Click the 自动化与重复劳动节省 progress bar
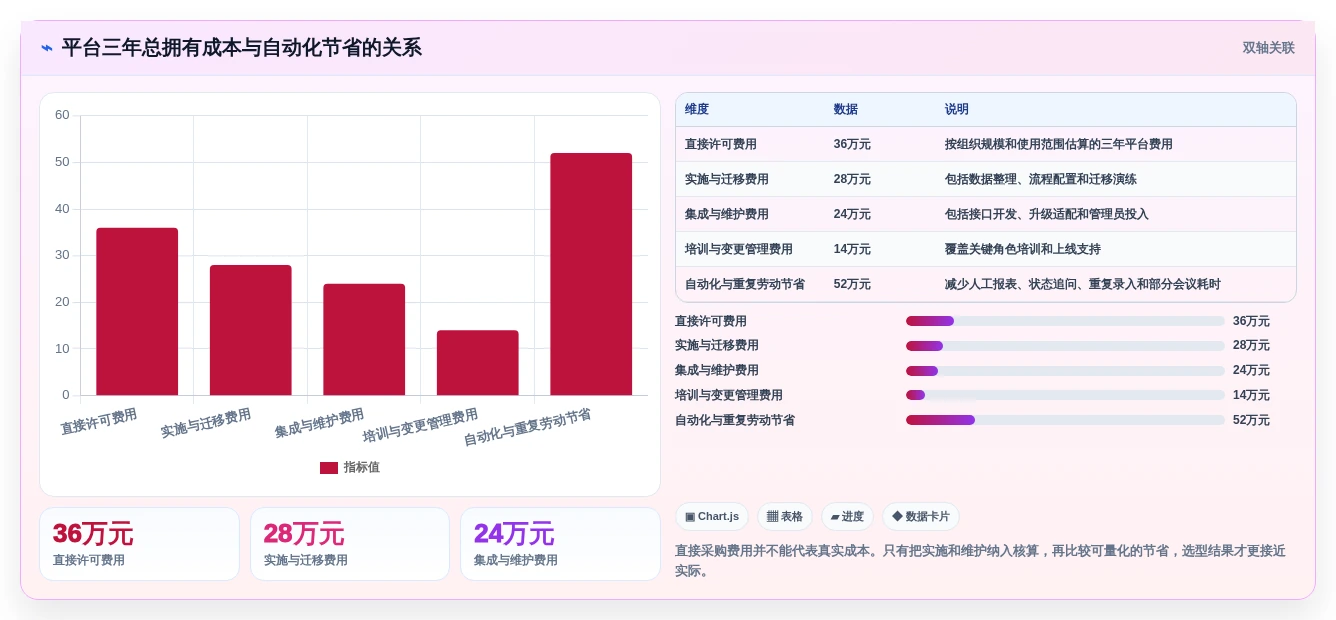 click(1065, 420)
